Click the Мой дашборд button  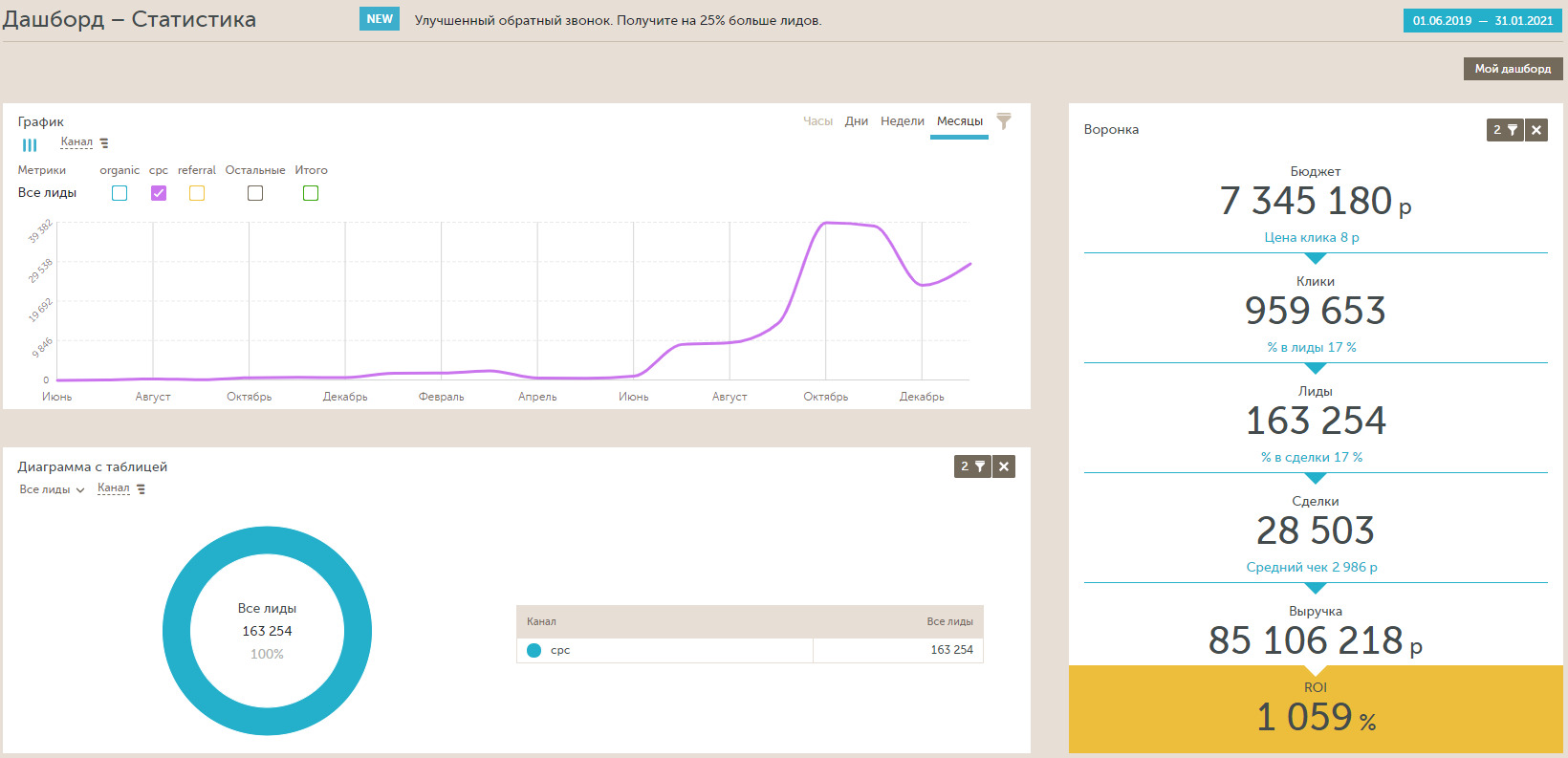pyautogui.click(x=1513, y=69)
